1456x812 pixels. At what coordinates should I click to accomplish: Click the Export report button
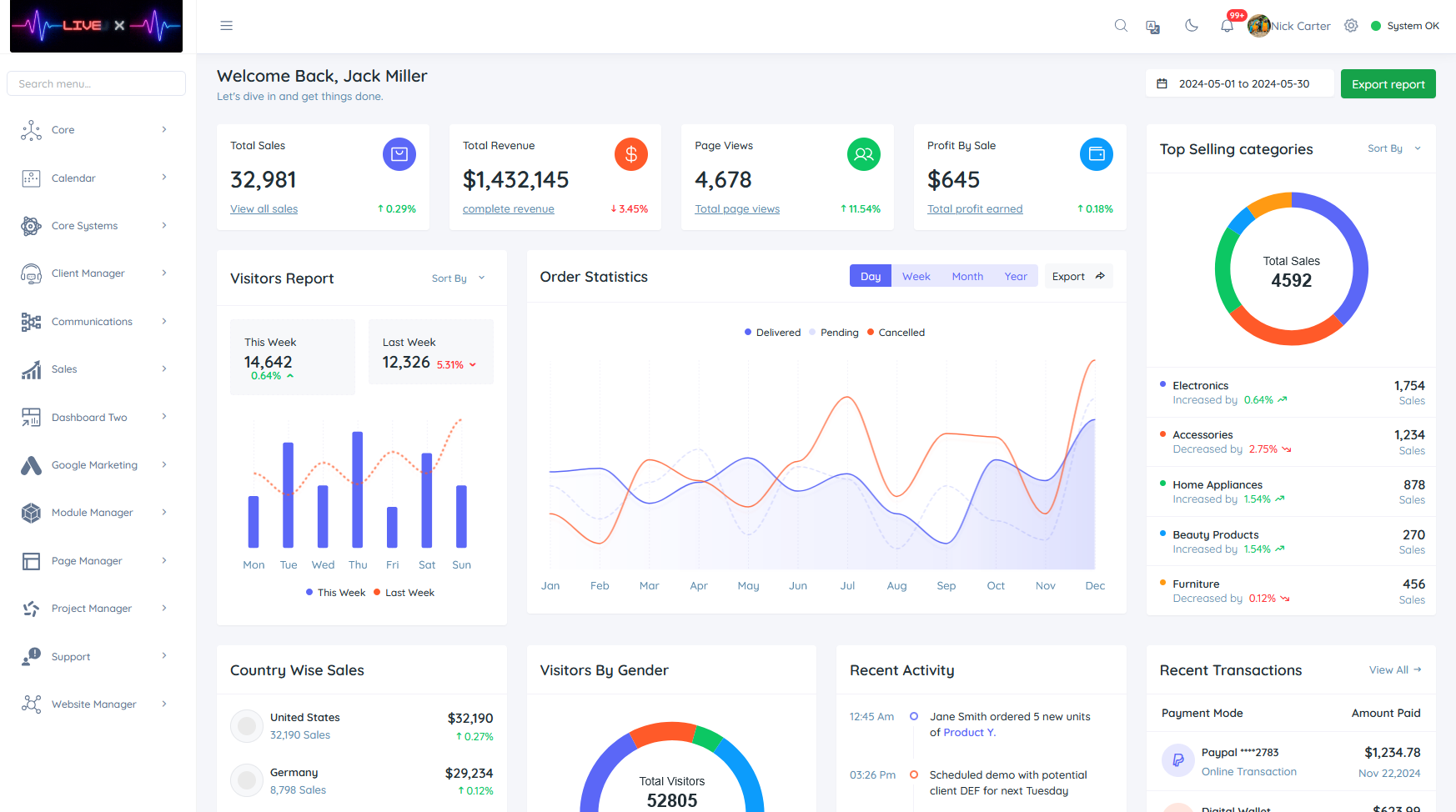click(1388, 84)
